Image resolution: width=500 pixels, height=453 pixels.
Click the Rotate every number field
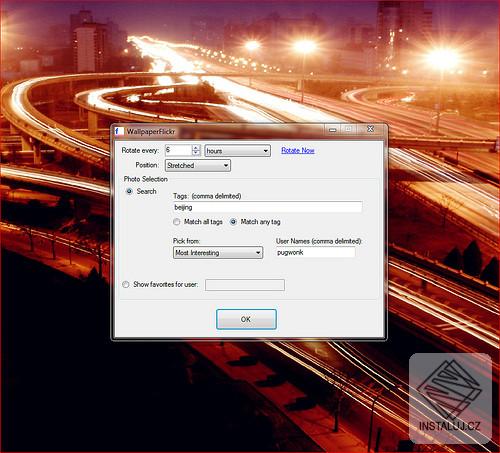[179, 150]
